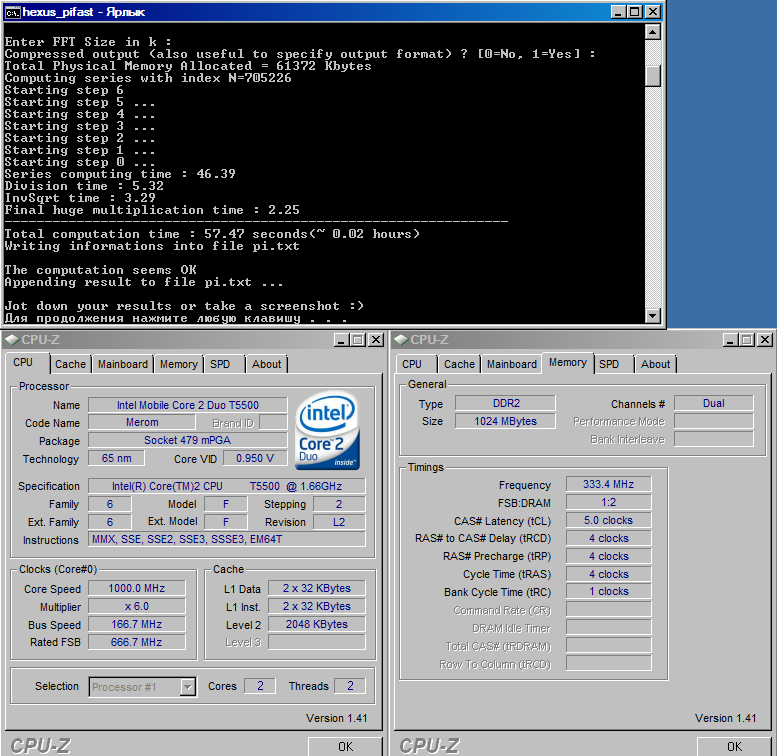This screenshot has height=756, width=777.
Task: Open Mainboard tab in right CPU-Z window
Action: tap(512, 364)
